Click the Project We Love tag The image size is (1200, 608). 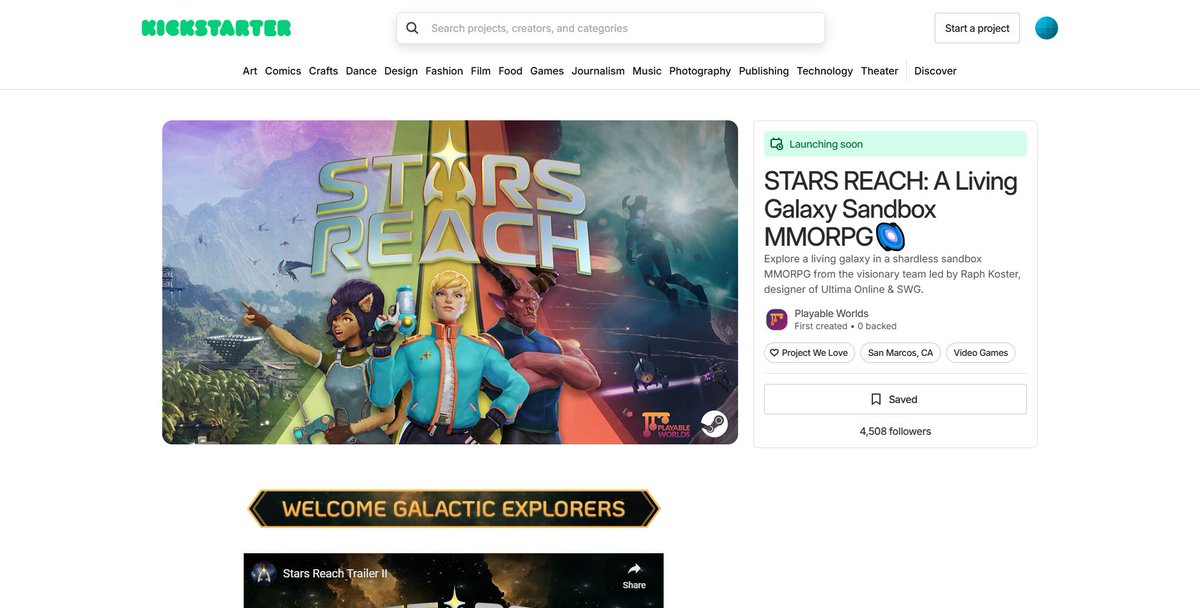click(808, 353)
